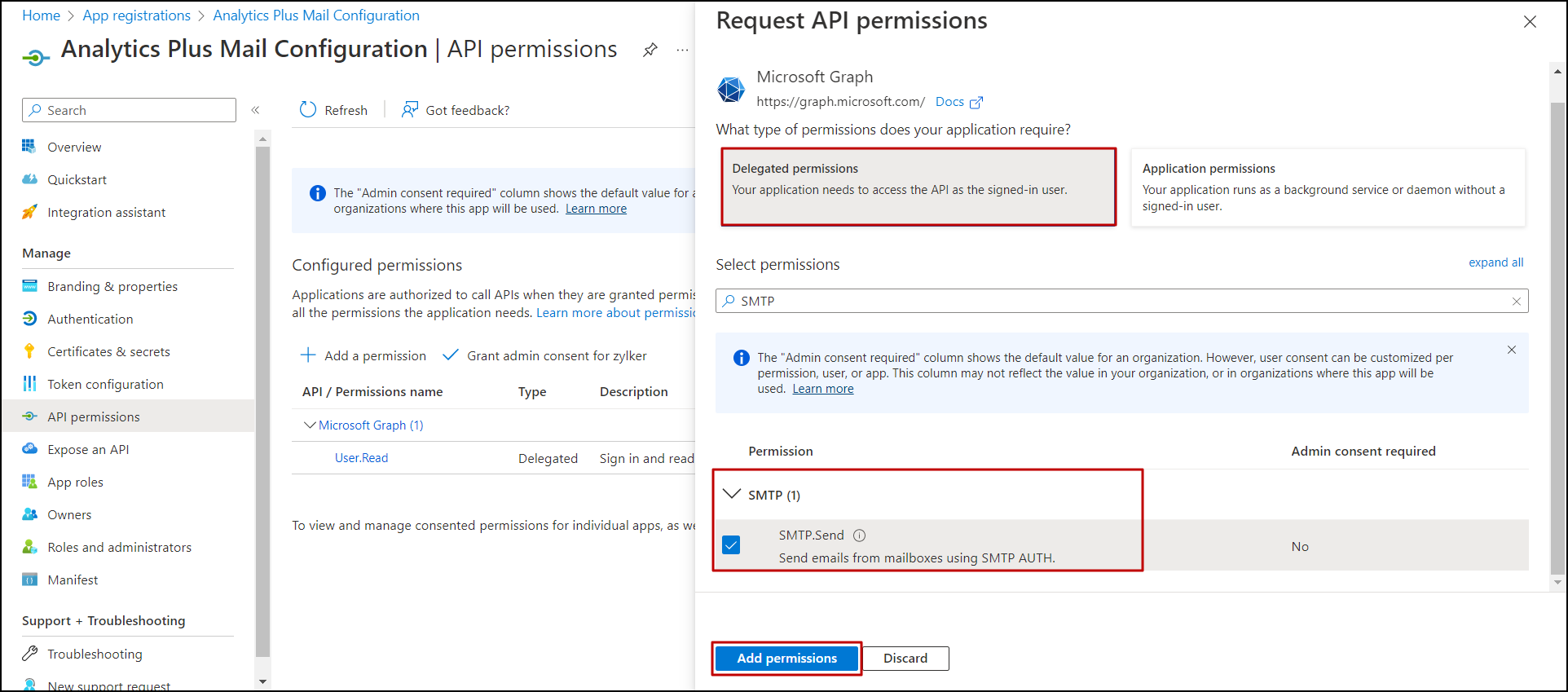Navigate to App registrations breadcrumb
Image resolution: width=1568 pixels, height=692 pixels.
click(x=136, y=15)
